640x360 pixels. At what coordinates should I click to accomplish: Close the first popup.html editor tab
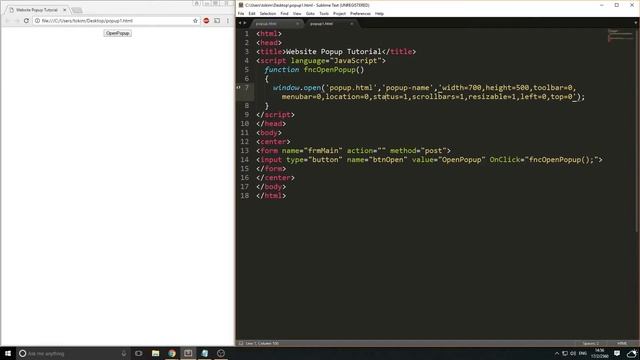pyautogui.click(x=297, y=24)
